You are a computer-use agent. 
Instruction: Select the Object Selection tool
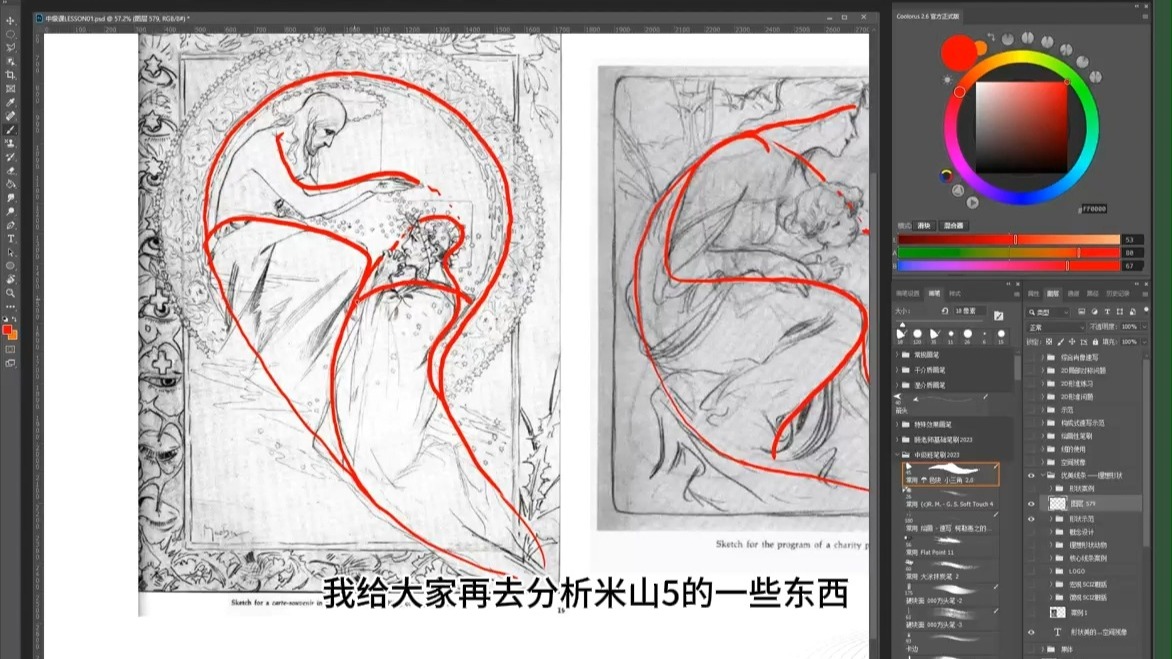coord(10,61)
